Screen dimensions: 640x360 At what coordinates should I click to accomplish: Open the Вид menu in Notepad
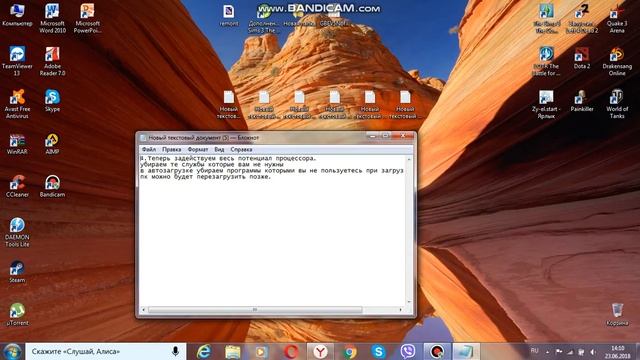point(219,149)
